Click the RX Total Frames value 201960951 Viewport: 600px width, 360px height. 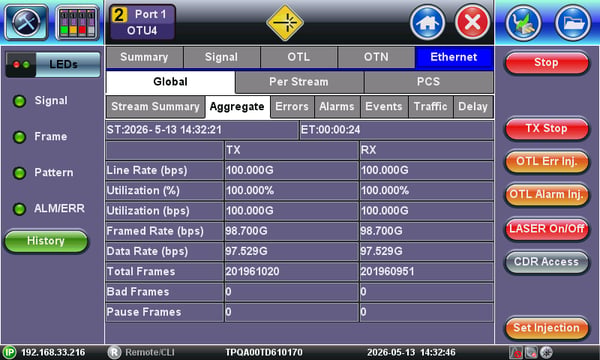[387, 272]
